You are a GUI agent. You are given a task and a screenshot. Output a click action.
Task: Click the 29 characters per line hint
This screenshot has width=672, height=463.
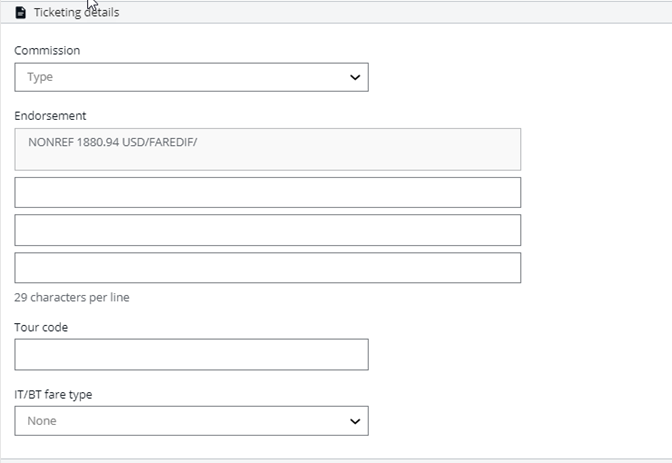pos(72,297)
